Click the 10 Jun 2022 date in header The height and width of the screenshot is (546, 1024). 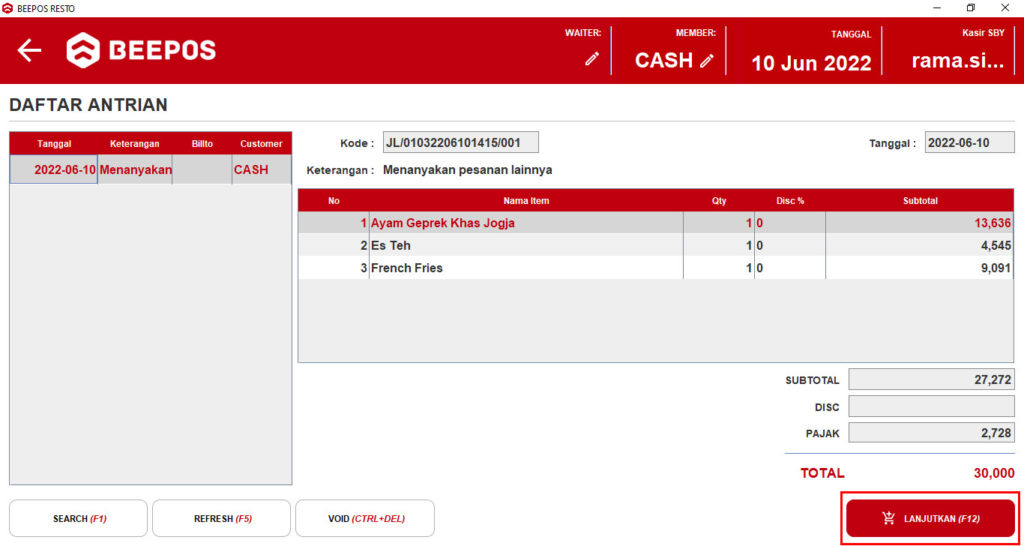811,63
